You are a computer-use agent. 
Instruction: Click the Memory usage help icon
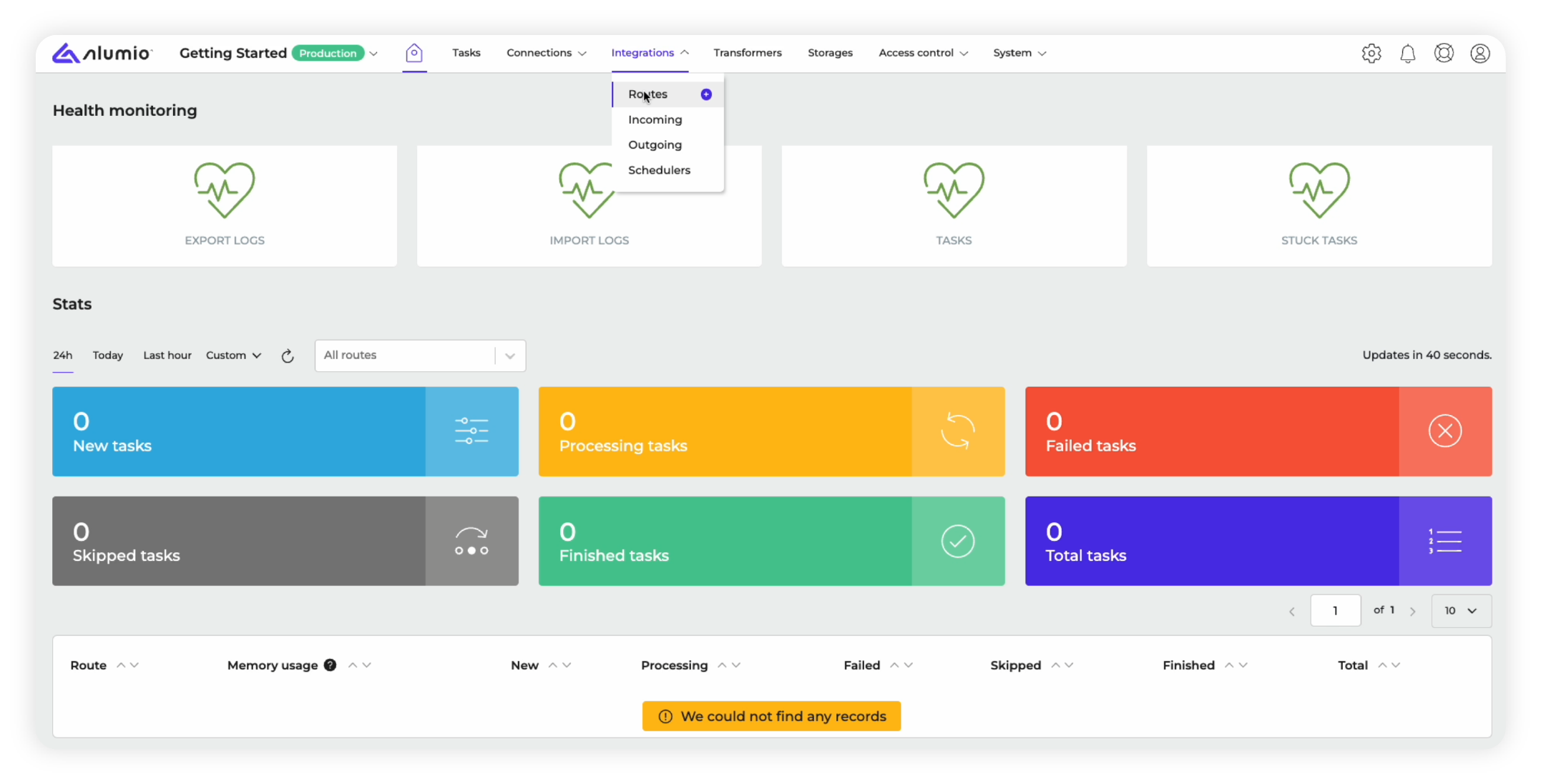pyautogui.click(x=330, y=665)
